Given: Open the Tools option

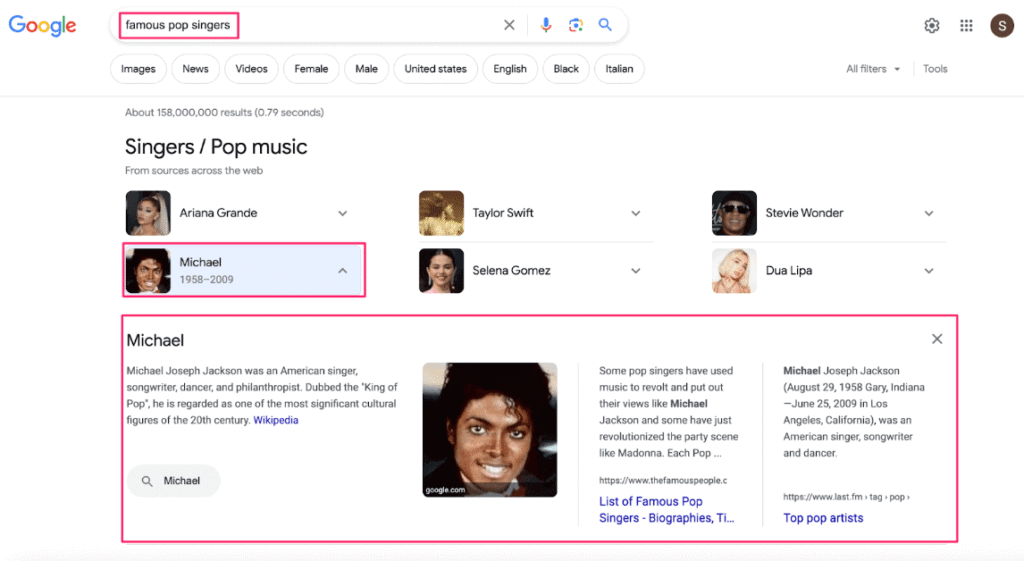Looking at the screenshot, I should pyautogui.click(x=935, y=69).
